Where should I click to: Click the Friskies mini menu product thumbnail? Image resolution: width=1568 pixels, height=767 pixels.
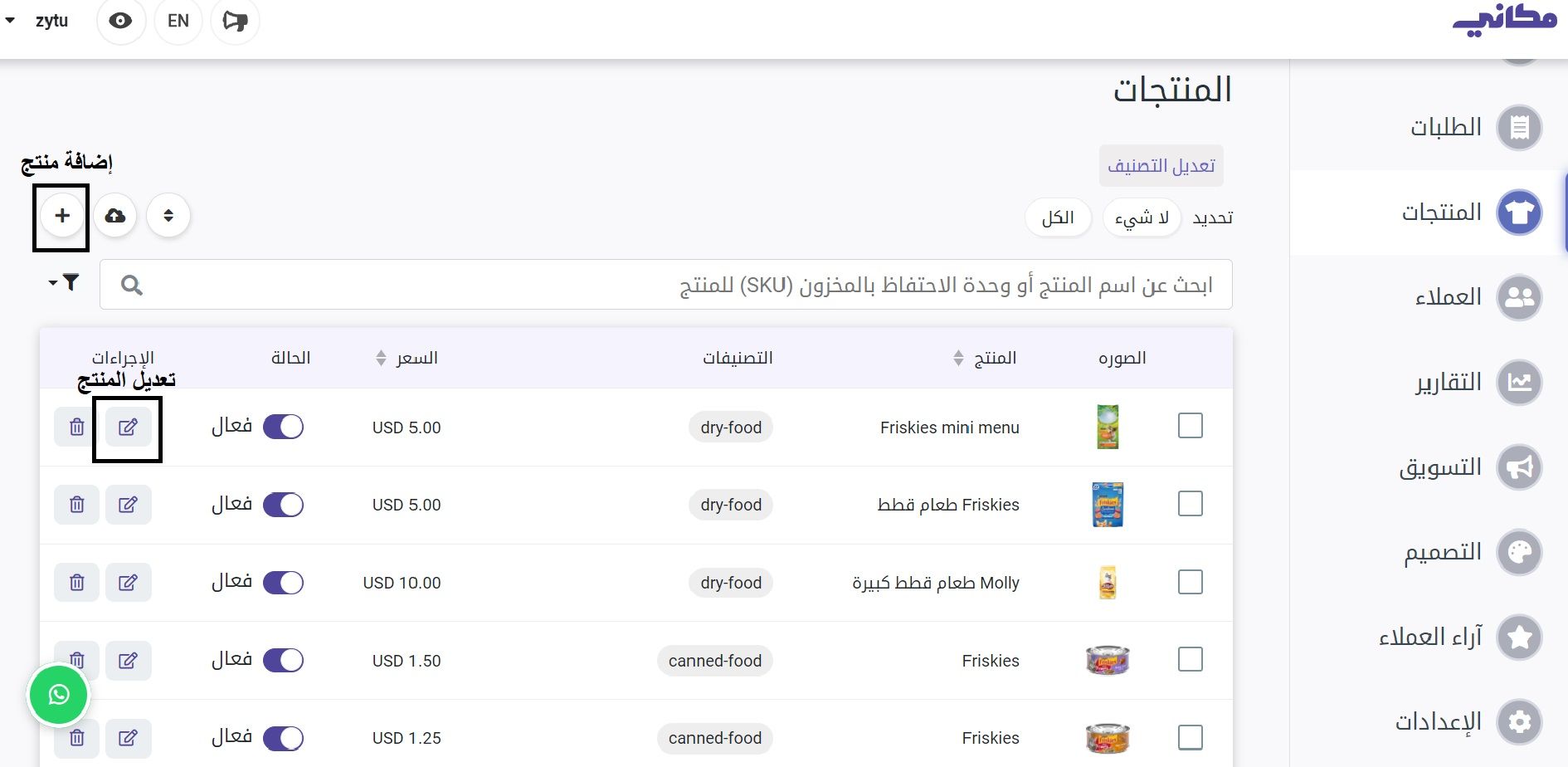[x=1108, y=427]
